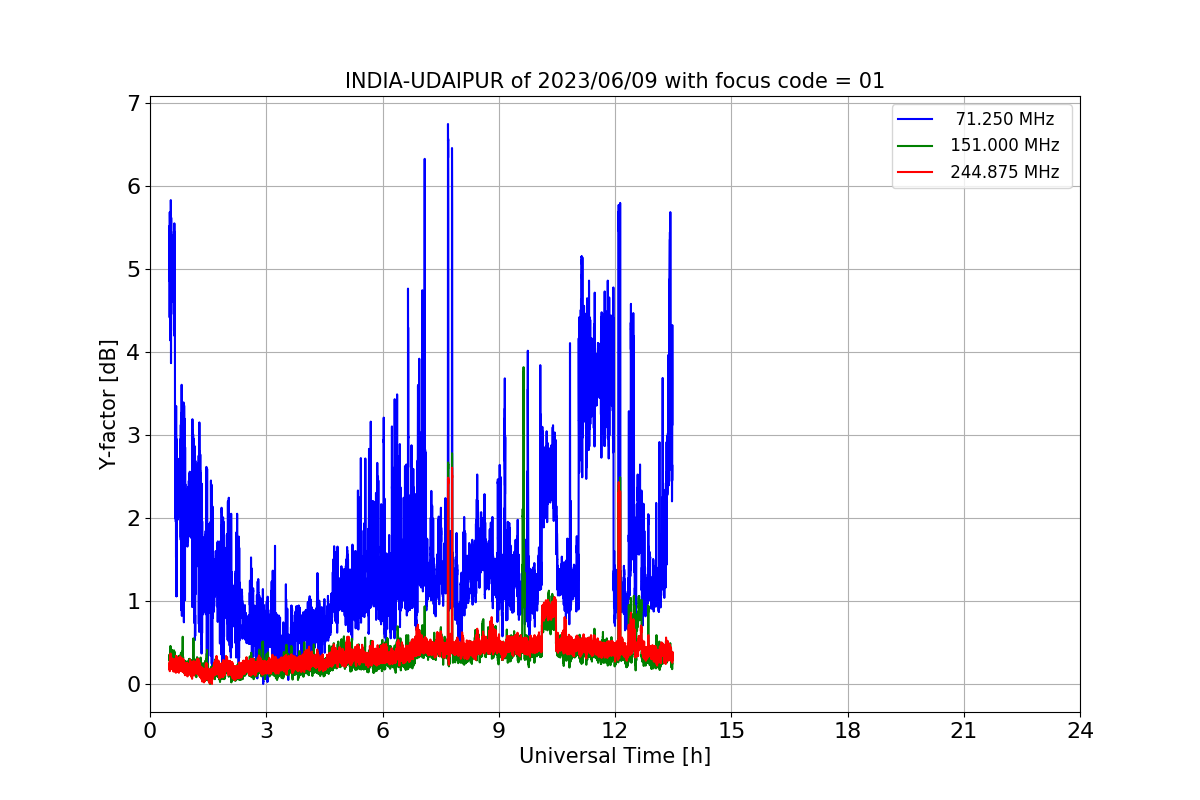The width and height of the screenshot is (1200, 800).
Task: Click x-axis tick label 24
Action: [1080, 731]
